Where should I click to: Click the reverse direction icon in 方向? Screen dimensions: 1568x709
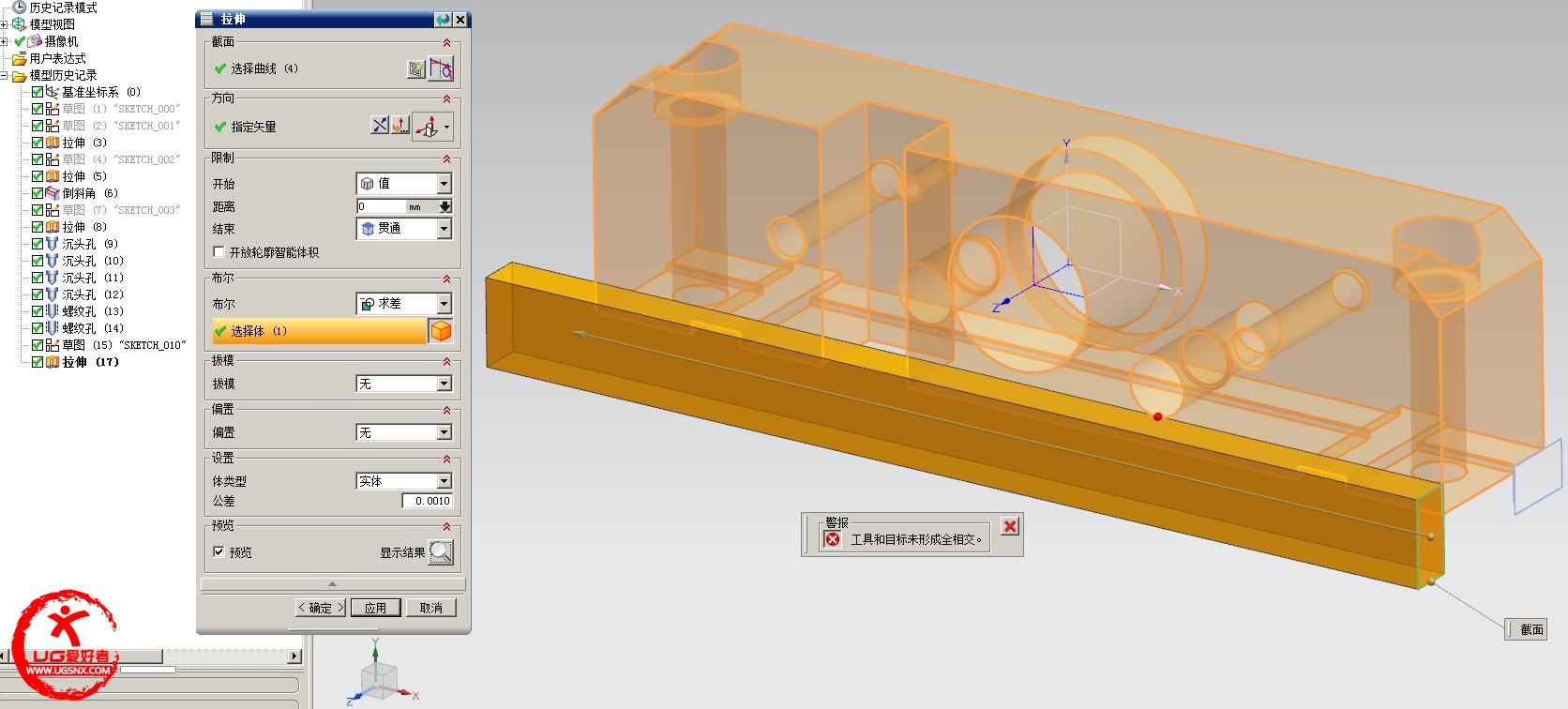point(379,126)
